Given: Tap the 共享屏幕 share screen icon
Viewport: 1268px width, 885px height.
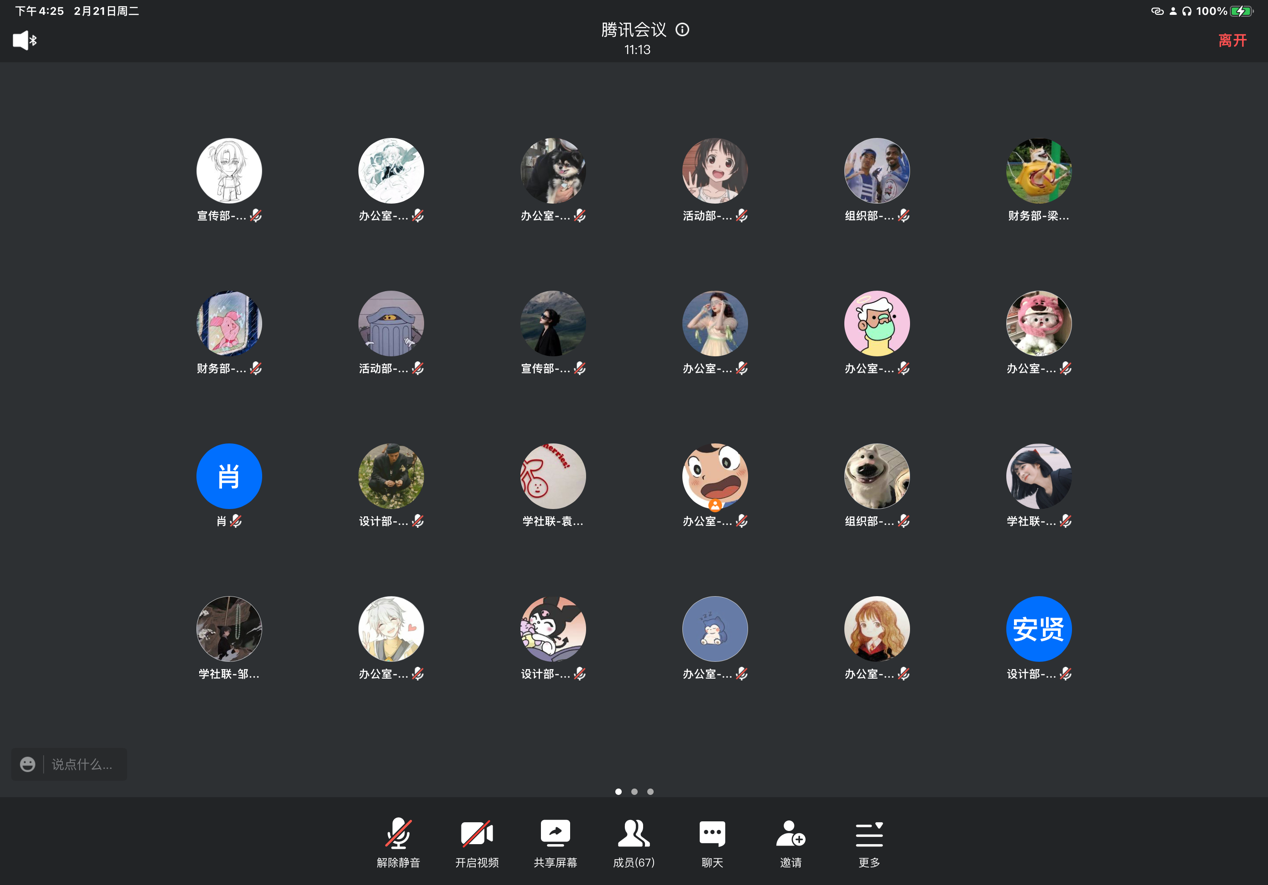Looking at the screenshot, I should (x=555, y=842).
